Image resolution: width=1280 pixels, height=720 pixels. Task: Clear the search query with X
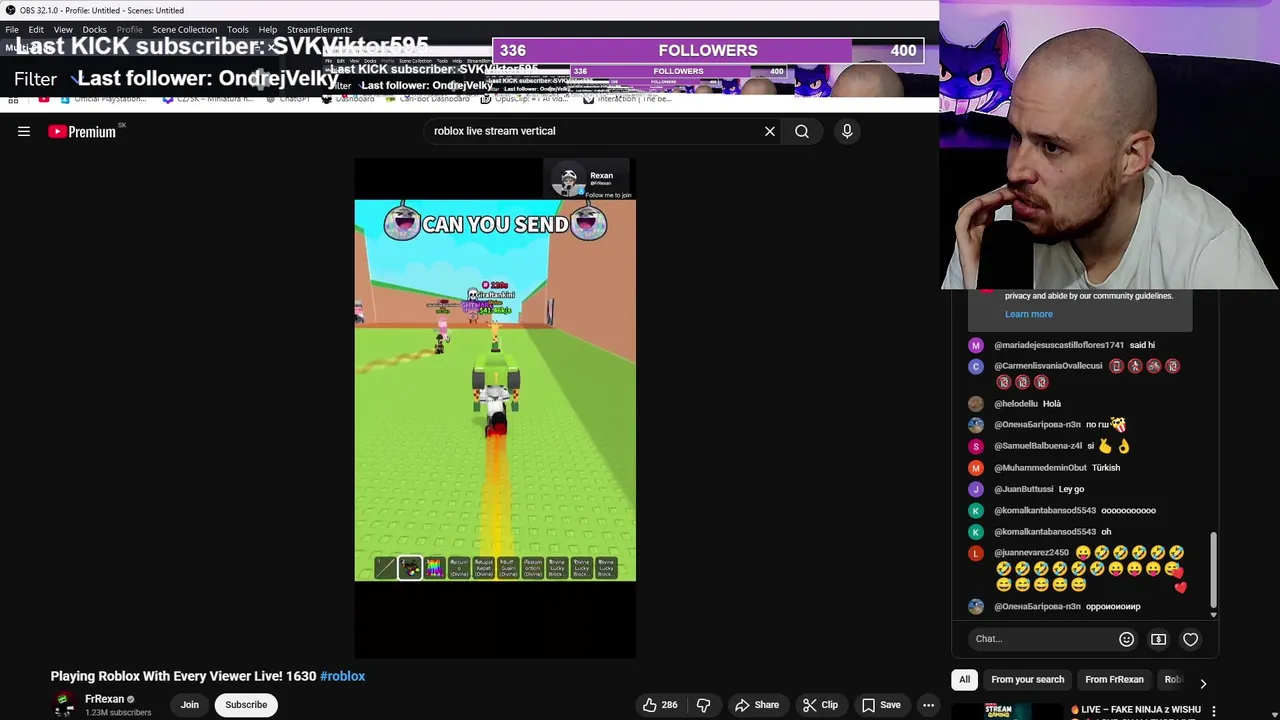pos(770,131)
